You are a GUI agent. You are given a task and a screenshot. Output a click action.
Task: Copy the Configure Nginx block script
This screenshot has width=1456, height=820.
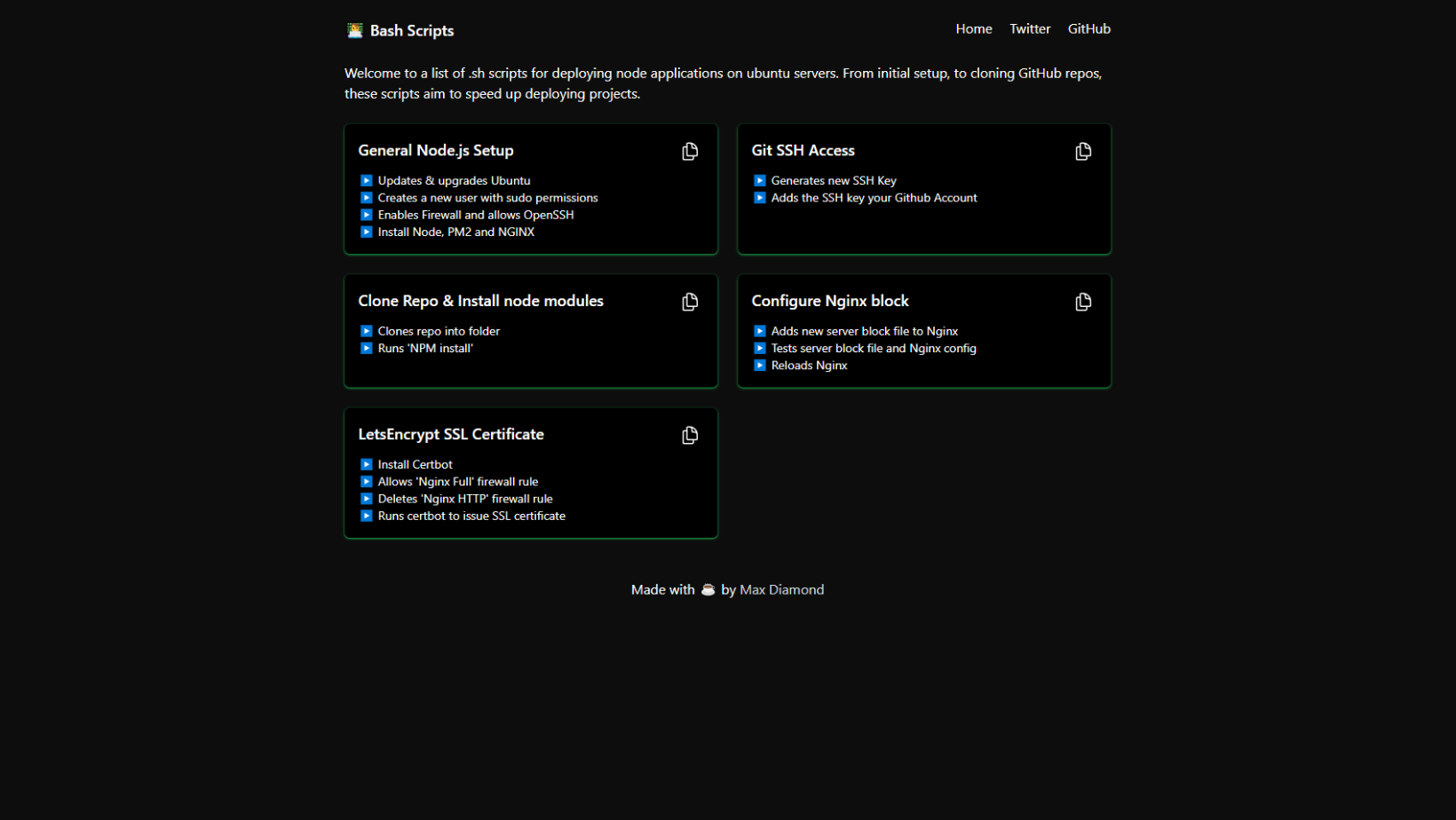[1083, 303]
